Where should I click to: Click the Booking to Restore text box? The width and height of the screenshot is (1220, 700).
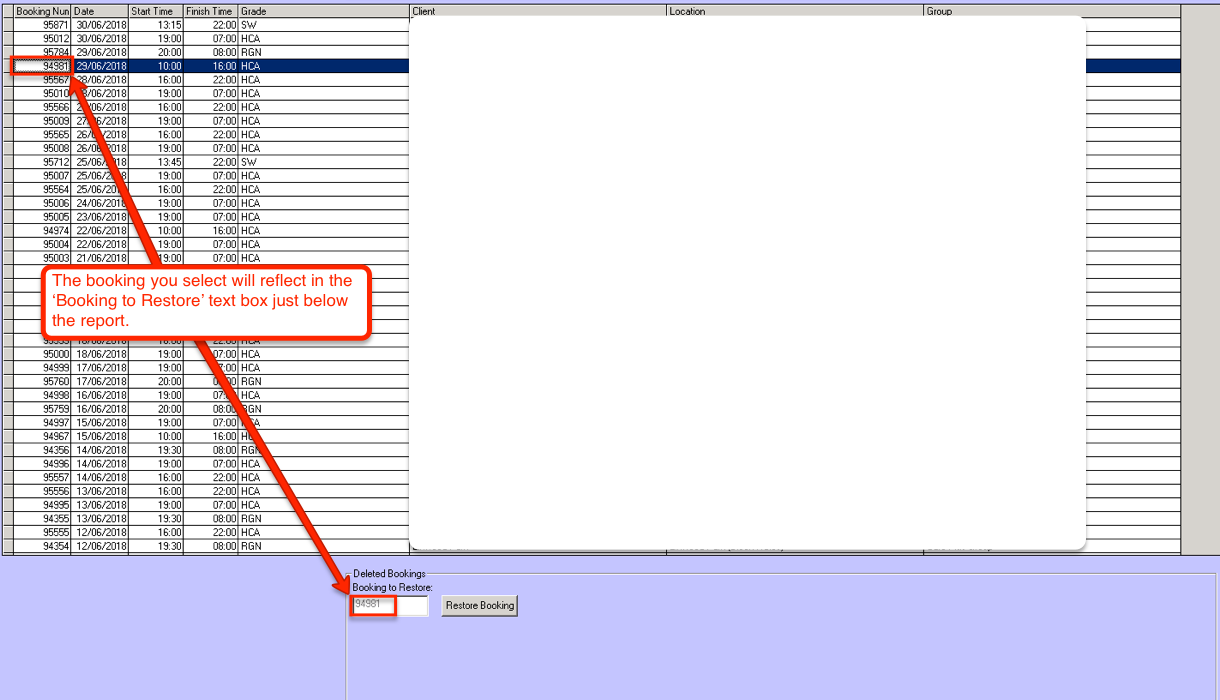point(390,605)
